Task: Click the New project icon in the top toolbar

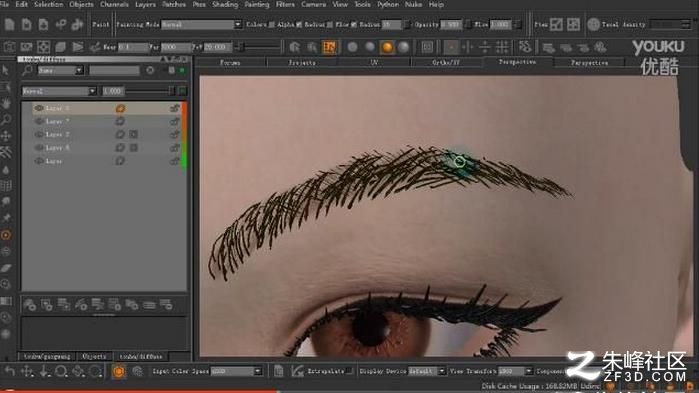Action: coord(9,24)
